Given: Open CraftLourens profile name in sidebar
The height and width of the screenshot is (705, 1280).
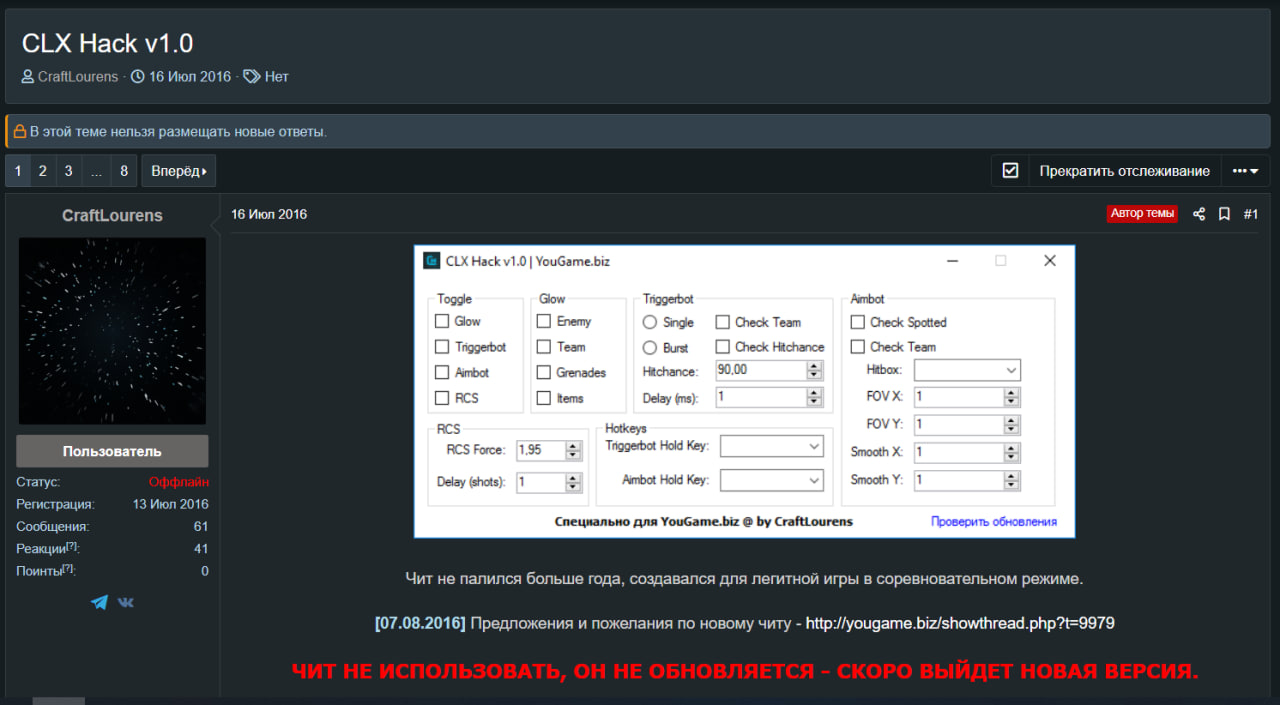Looking at the screenshot, I should (x=112, y=216).
